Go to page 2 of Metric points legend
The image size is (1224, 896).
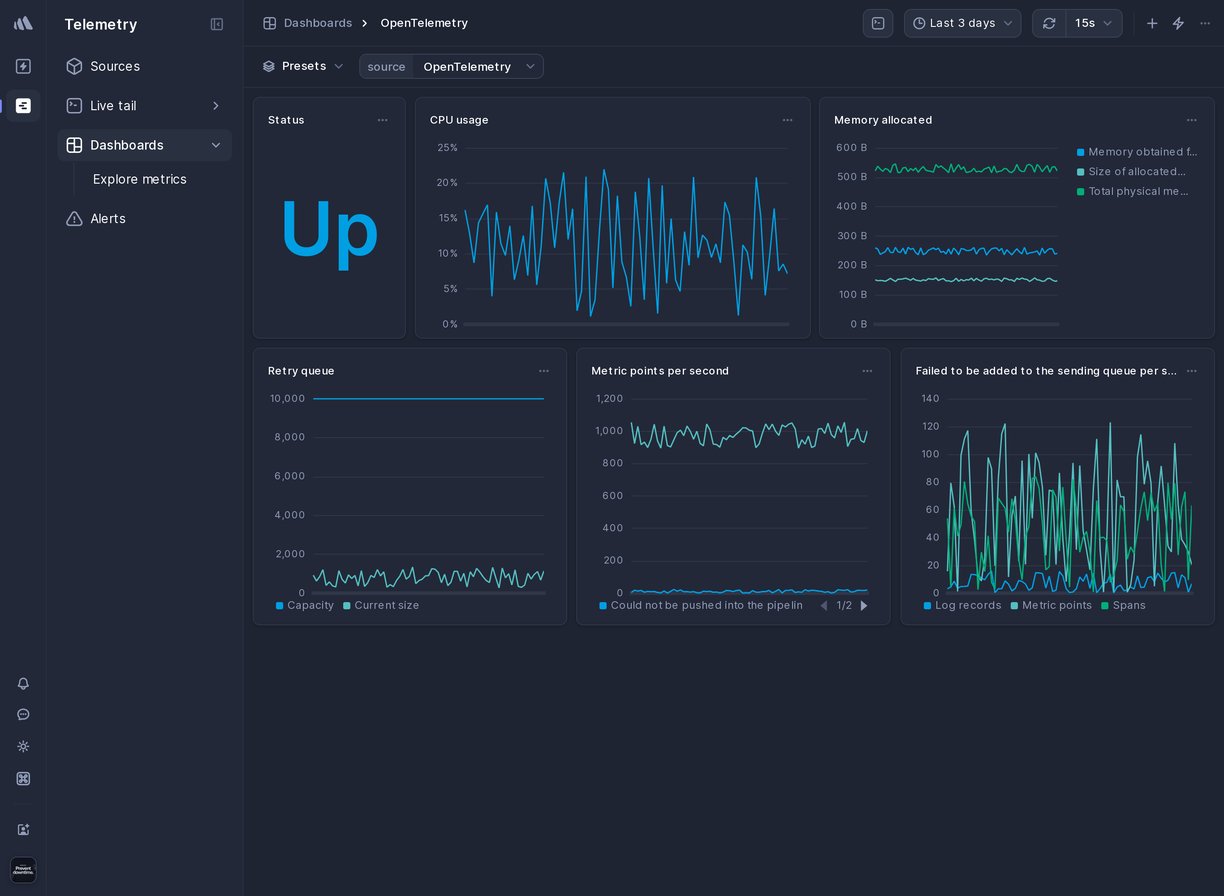point(864,606)
